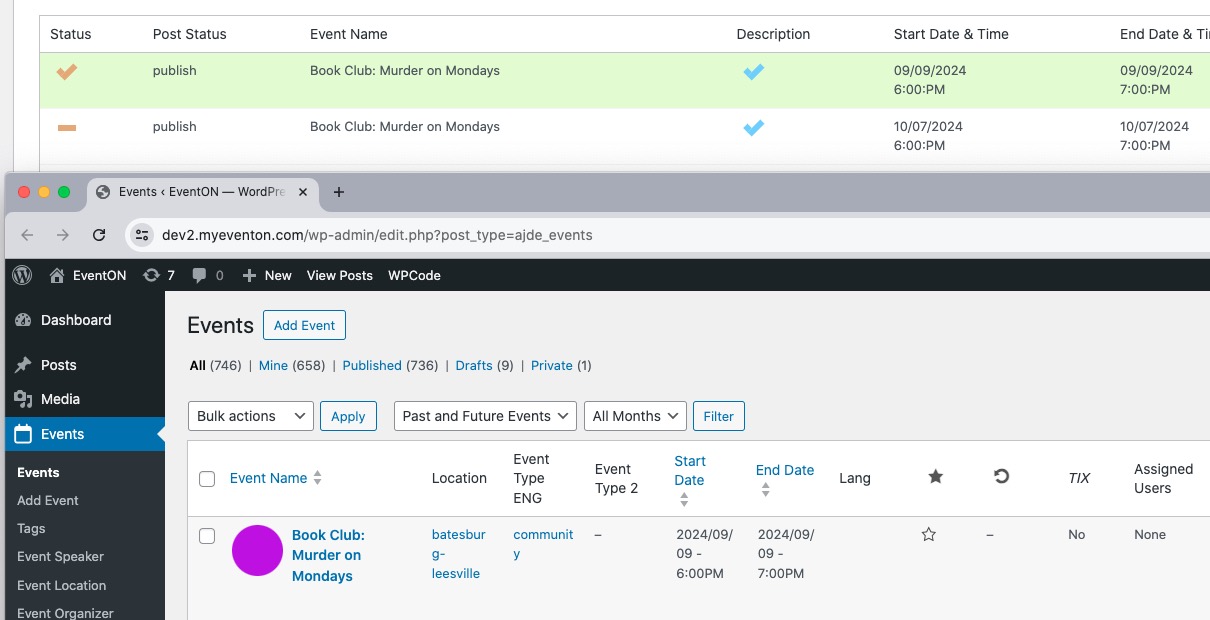
Task: Click the plus New content button
Action: (267, 275)
